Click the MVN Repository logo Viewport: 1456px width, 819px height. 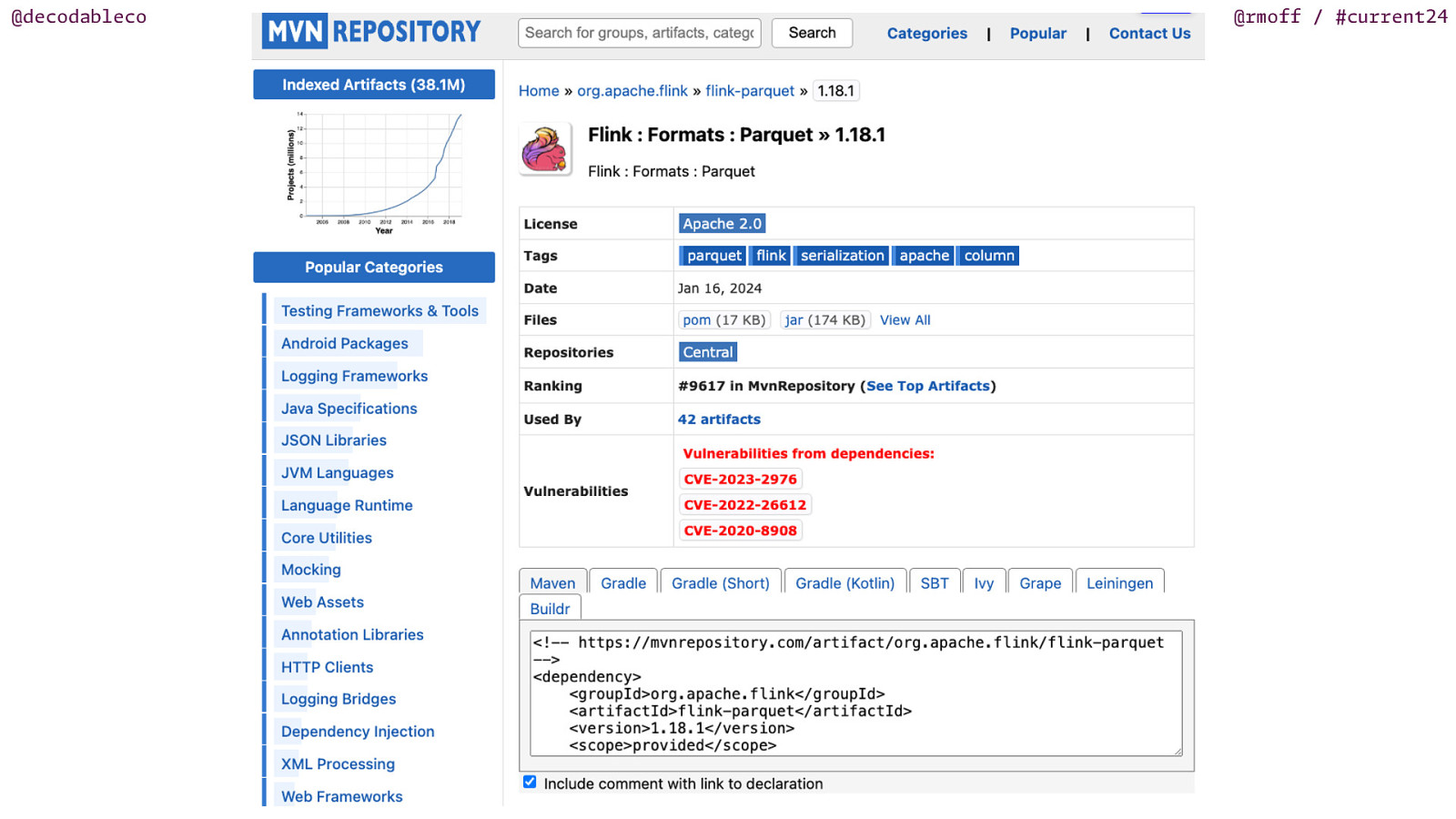pos(371,32)
